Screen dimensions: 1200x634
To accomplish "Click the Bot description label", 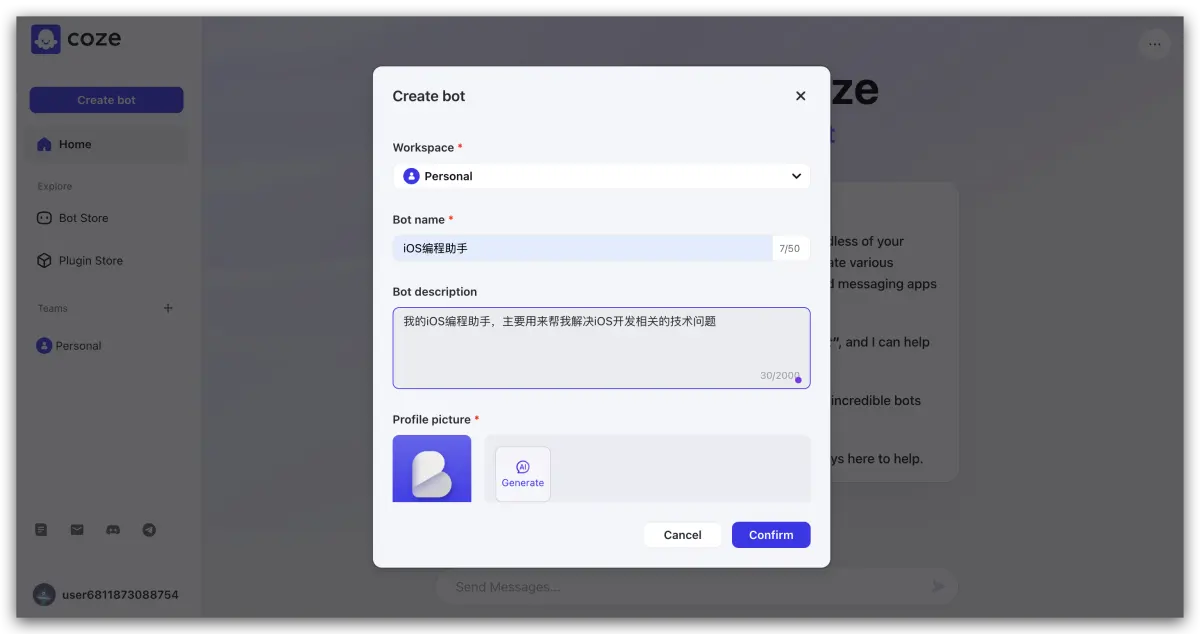I will 435,292.
